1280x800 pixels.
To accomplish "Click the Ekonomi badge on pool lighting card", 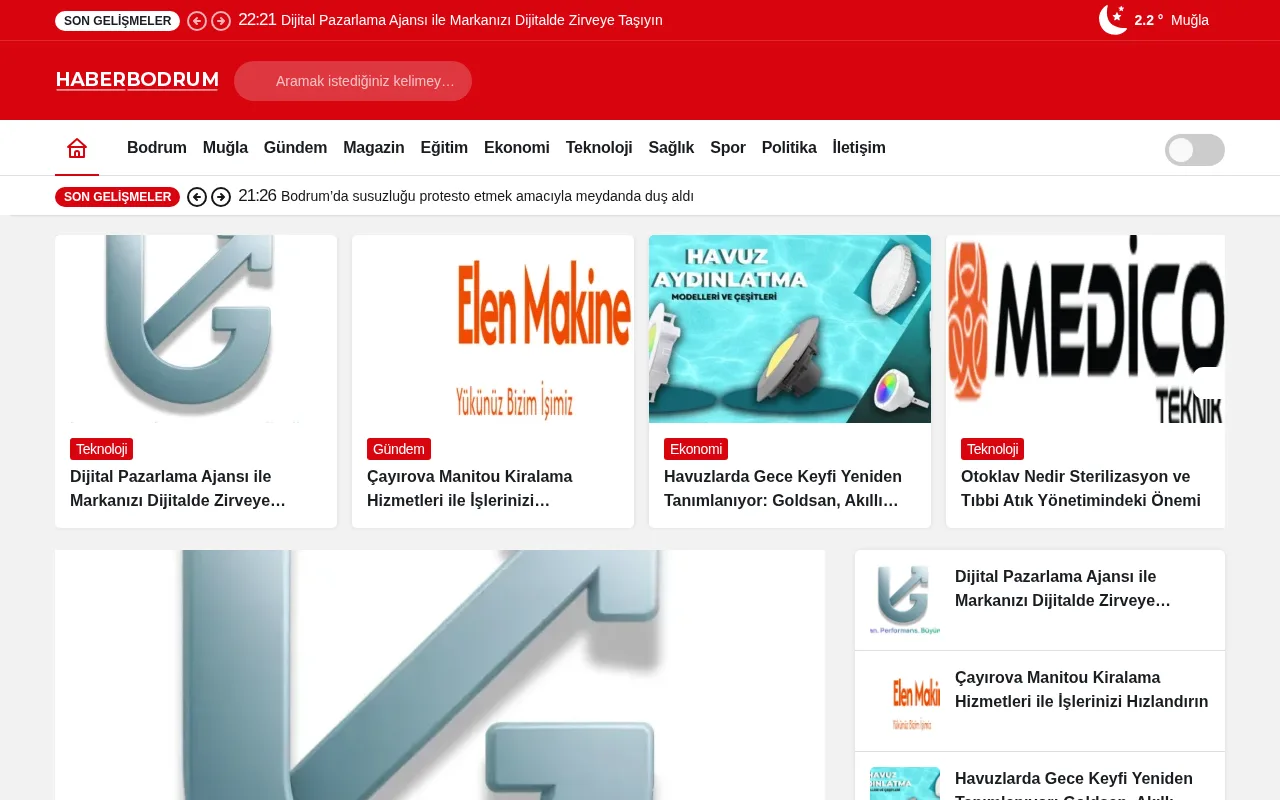I will coord(696,449).
